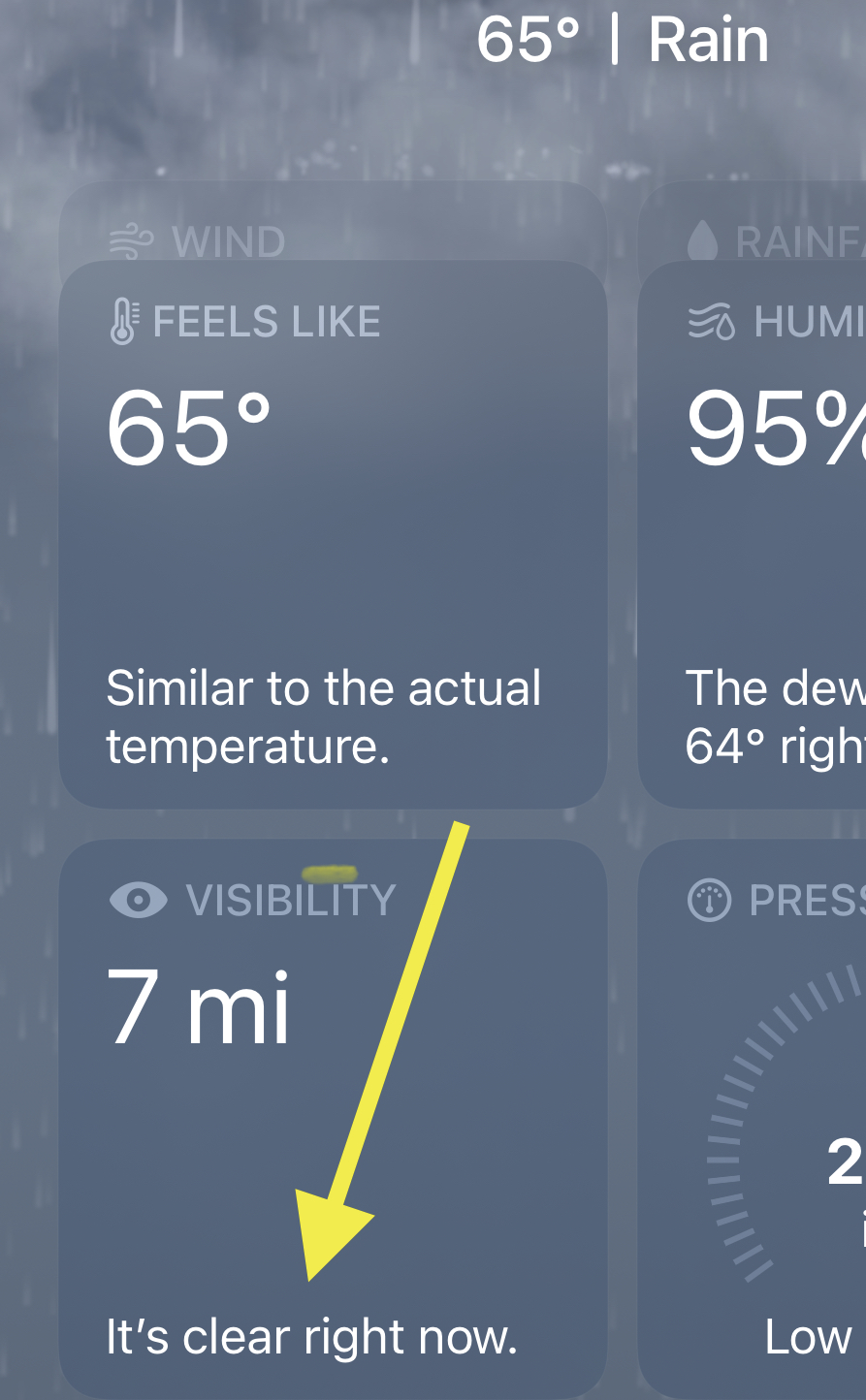Tap the wind icon in Wind card

coord(132,241)
